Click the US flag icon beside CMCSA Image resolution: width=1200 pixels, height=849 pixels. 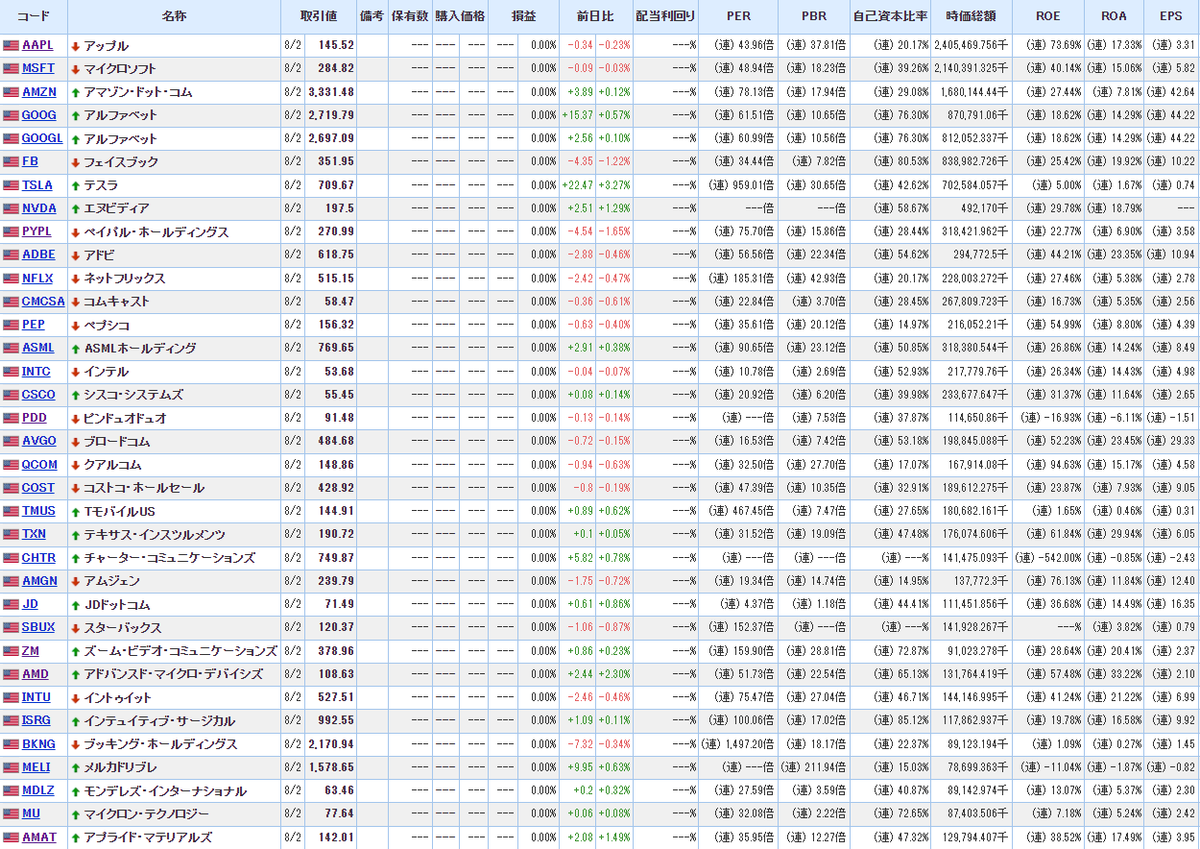point(11,302)
